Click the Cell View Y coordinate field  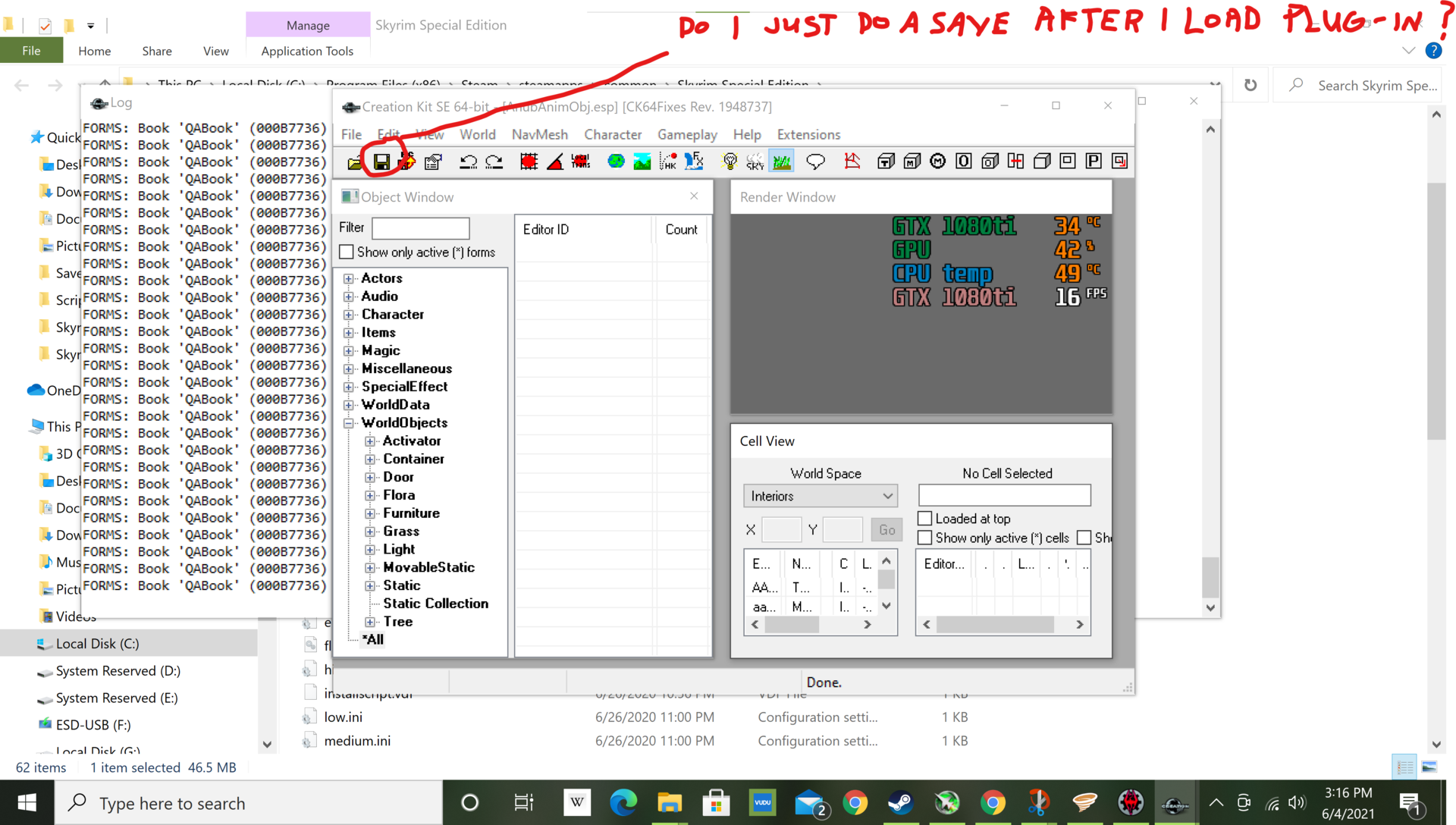(x=843, y=529)
